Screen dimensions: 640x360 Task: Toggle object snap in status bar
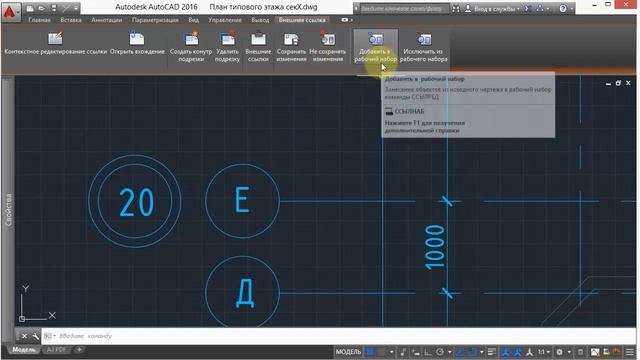point(472,352)
